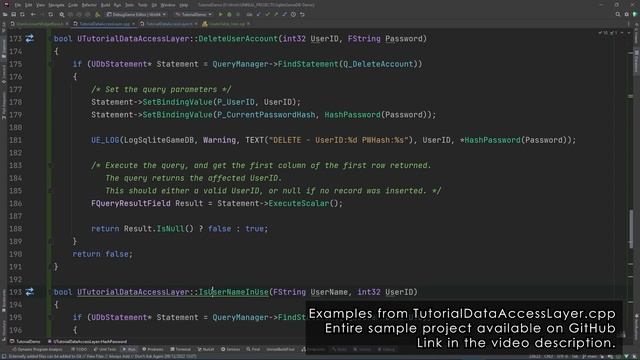Click FindStatement on line 175
The height and width of the screenshot is (360, 640).
click(x=308, y=64)
